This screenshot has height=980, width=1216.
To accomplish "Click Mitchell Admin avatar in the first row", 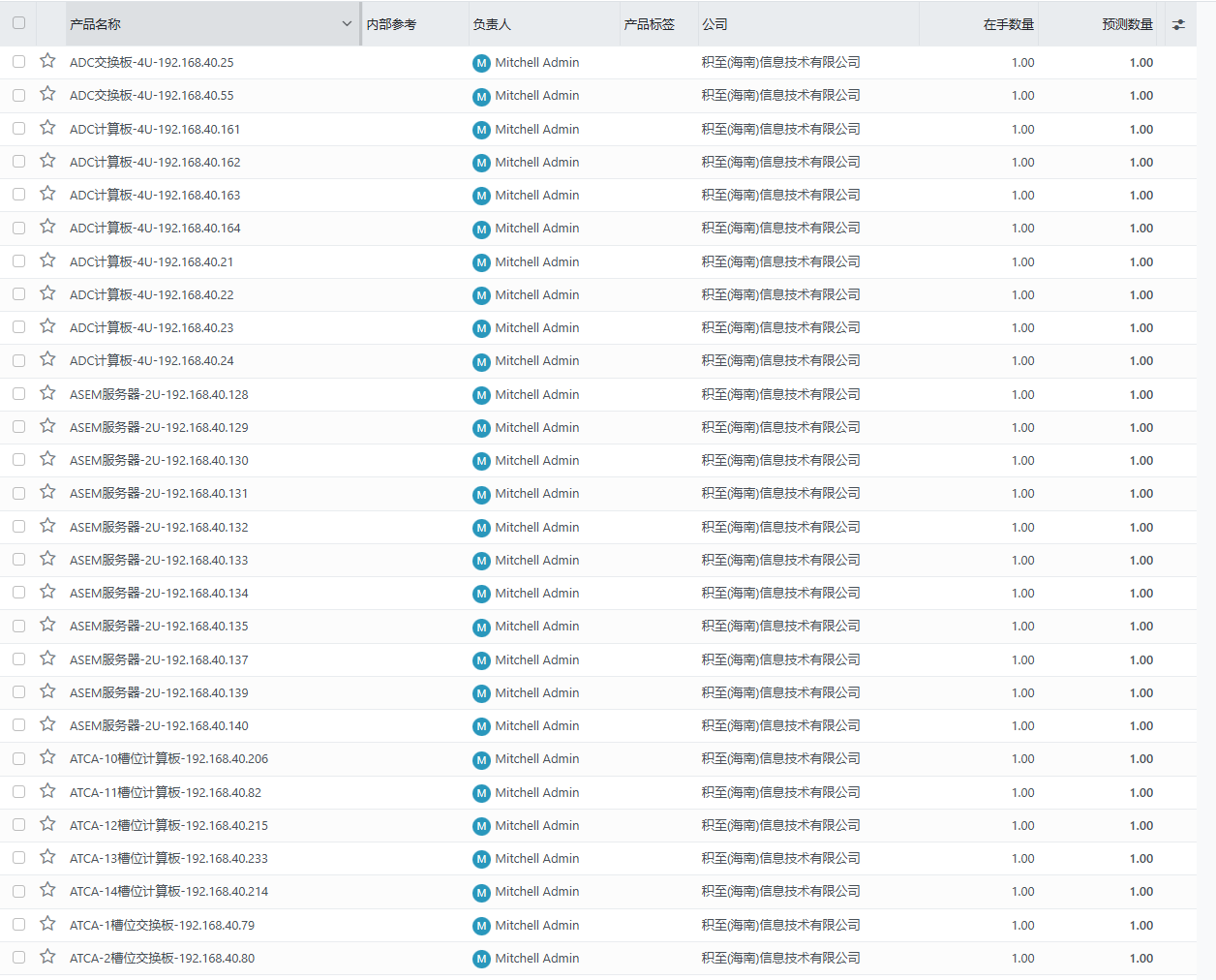I will point(481,63).
